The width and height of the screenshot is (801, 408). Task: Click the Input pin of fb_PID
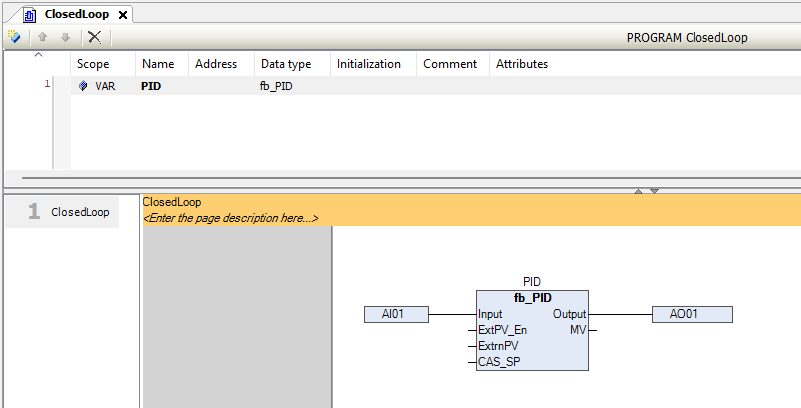(490, 314)
